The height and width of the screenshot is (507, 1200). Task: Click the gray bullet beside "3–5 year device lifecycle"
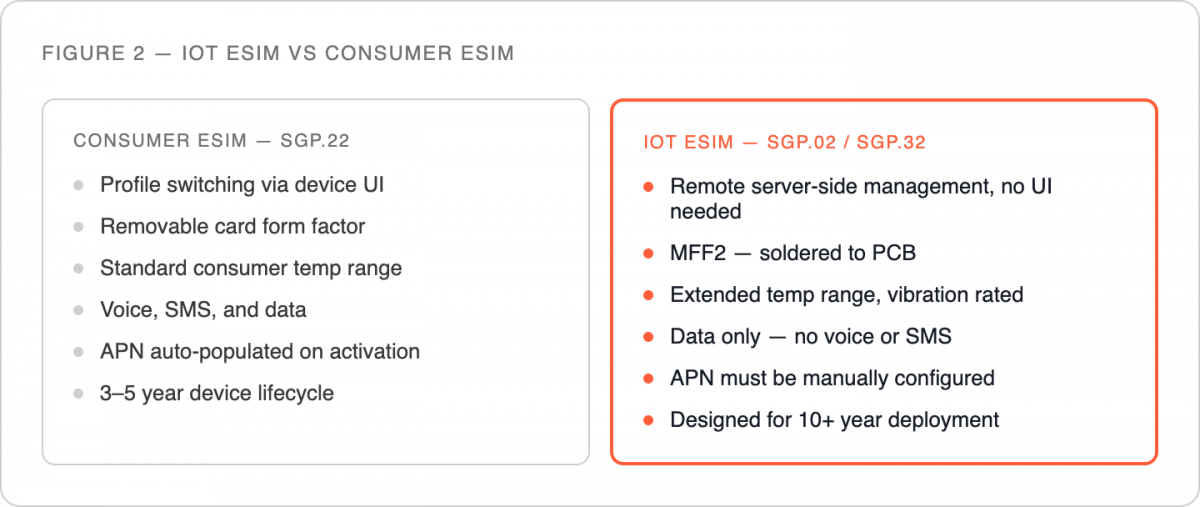pyautogui.click(x=79, y=394)
